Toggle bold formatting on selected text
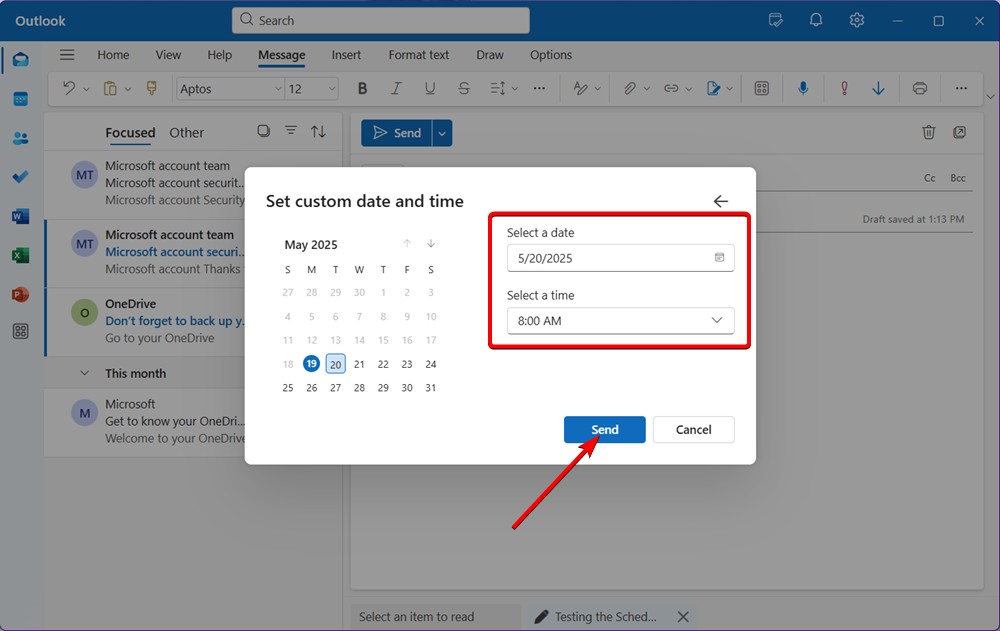The image size is (1000, 631). (x=362, y=88)
